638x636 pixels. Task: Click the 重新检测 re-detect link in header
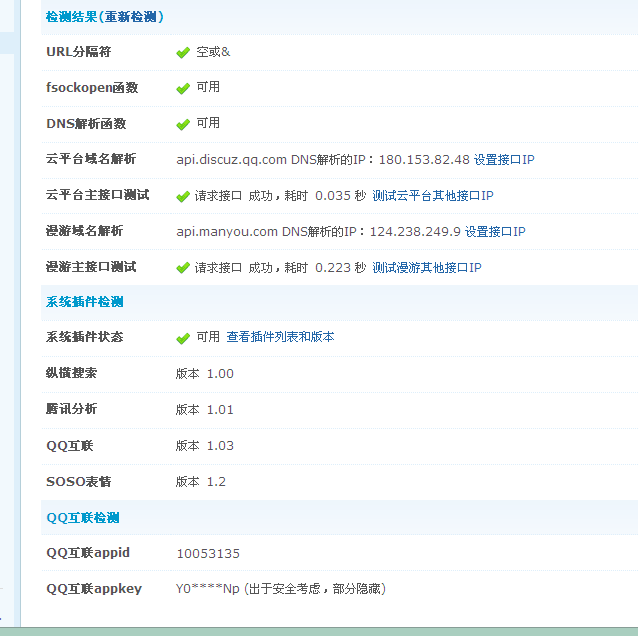click(x=131, y=17)
